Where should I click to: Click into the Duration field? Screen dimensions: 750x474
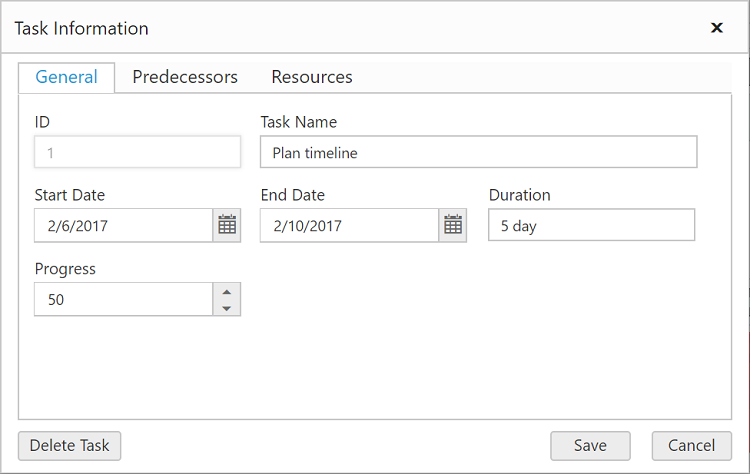[x=591, y=226]
